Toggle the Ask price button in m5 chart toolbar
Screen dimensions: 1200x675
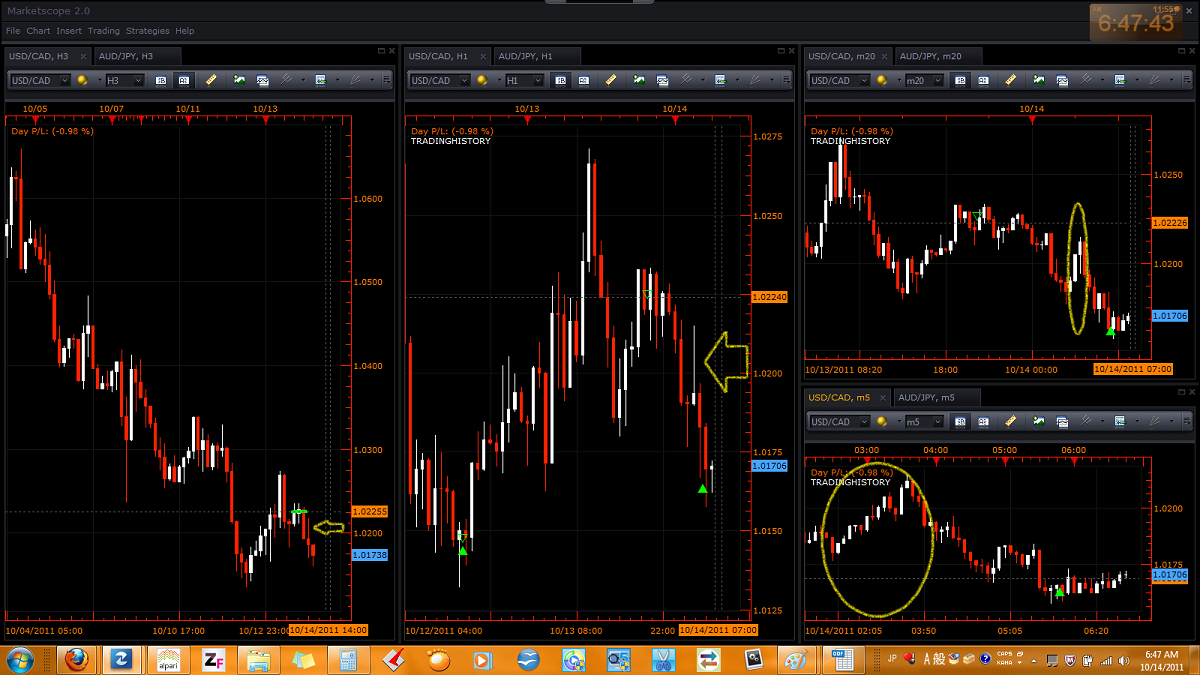(x=984, y=421)
